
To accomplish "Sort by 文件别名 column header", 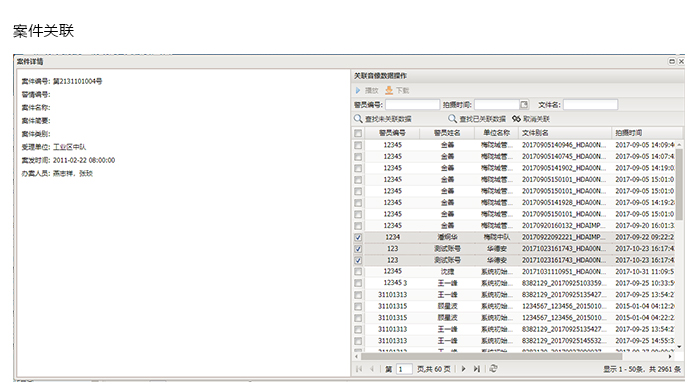I will pos(564,133).
